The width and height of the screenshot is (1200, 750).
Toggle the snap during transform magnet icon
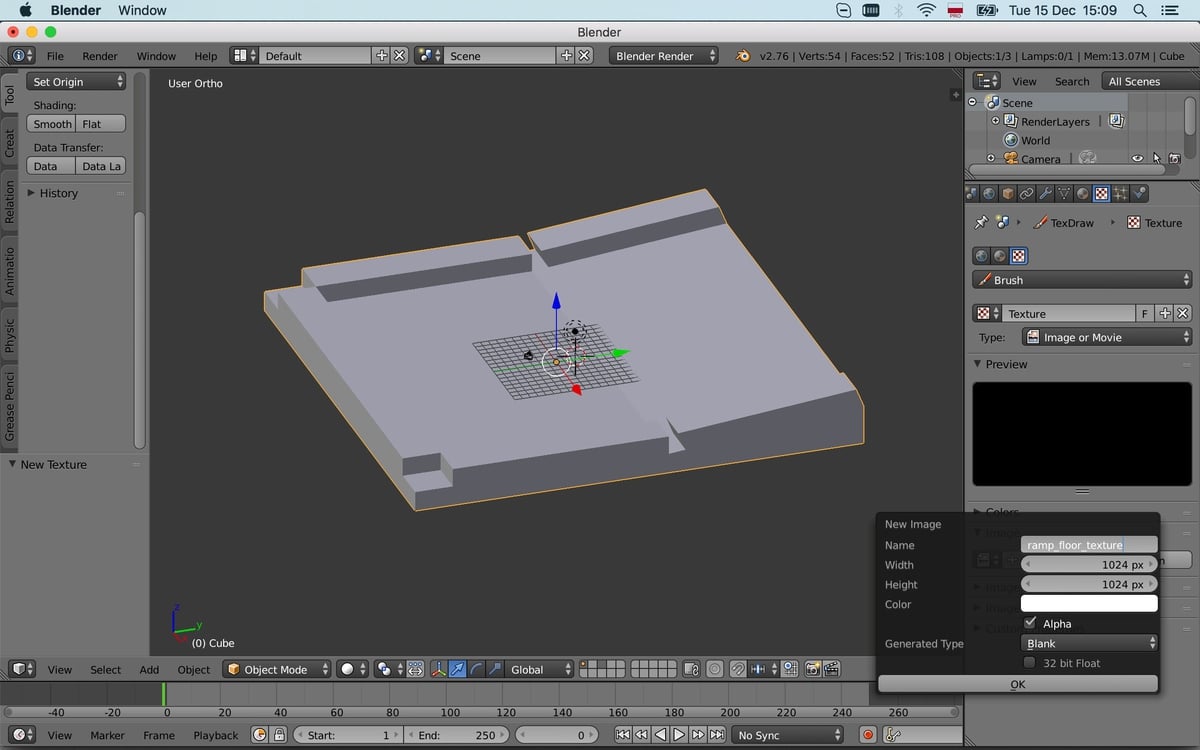[x=738, y=668]
